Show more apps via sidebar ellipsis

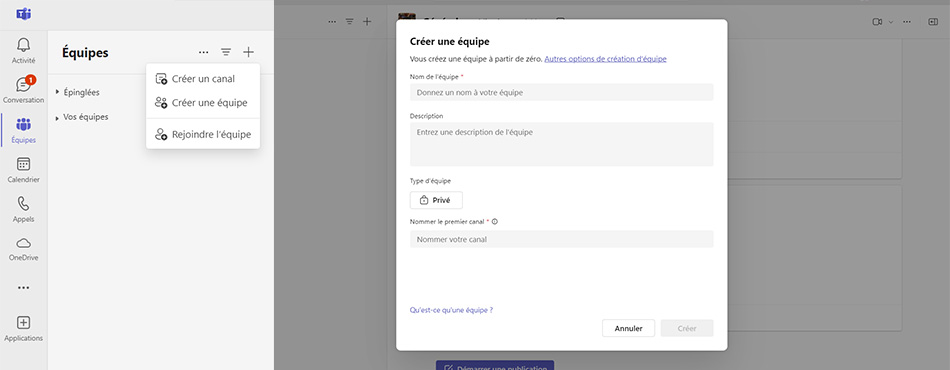pyautogui.click(x=24, y=288)
